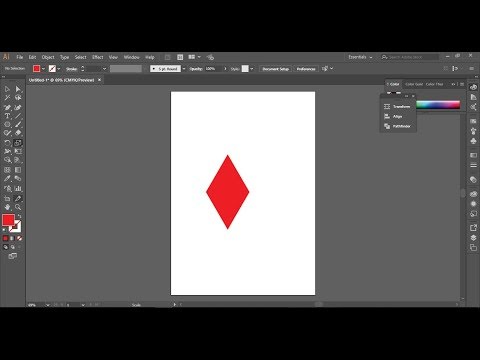Select the Eyedropper tool
This screenshot has height=360, width=480.
(7, 179)
